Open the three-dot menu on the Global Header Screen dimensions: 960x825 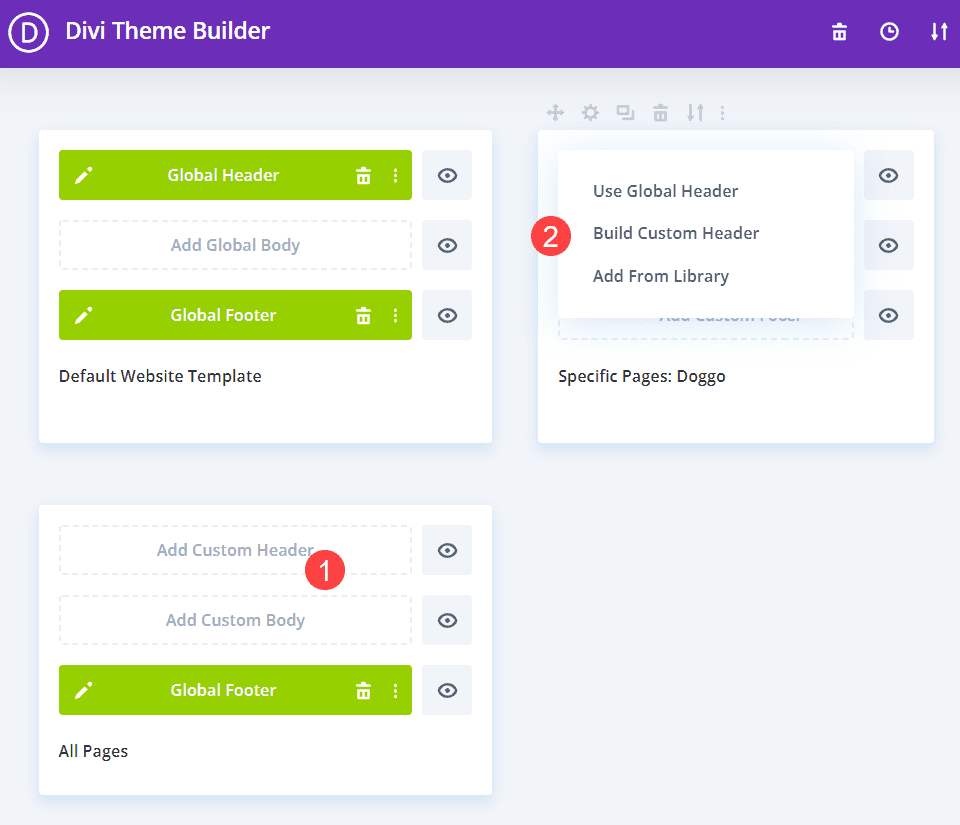395,176
